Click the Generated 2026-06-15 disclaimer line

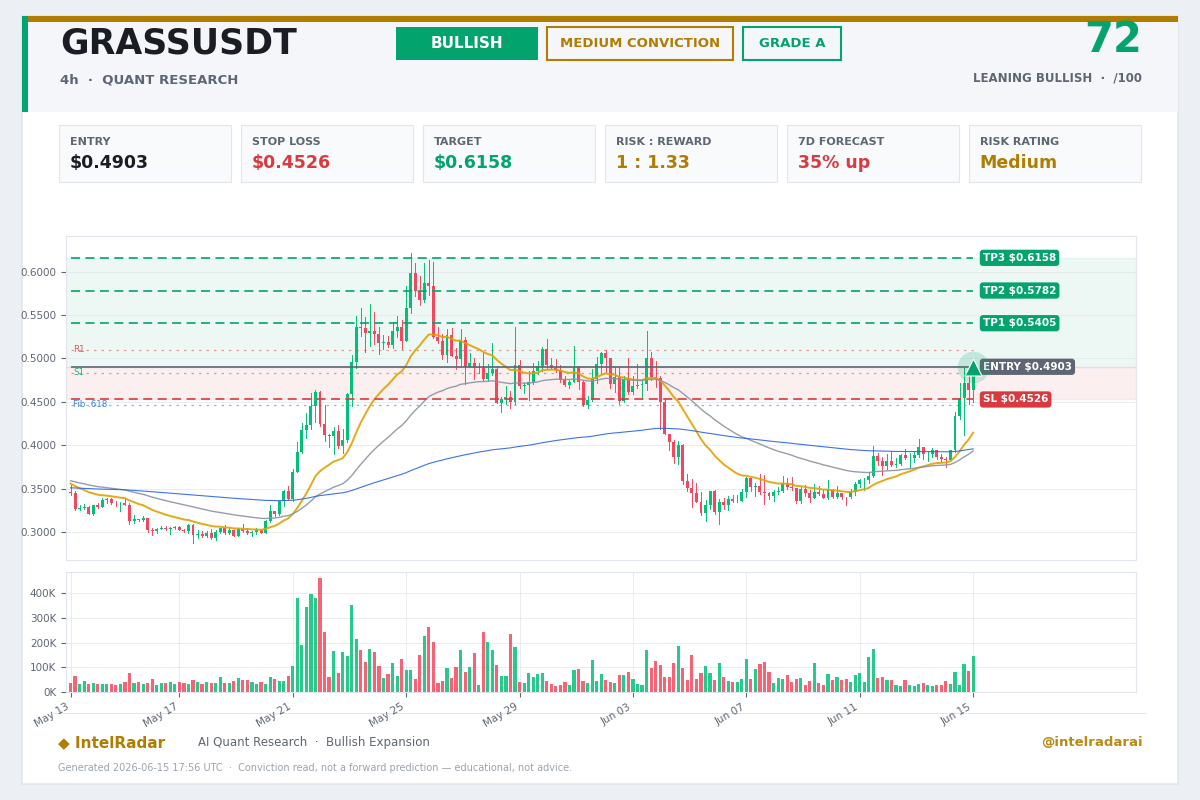315,768
